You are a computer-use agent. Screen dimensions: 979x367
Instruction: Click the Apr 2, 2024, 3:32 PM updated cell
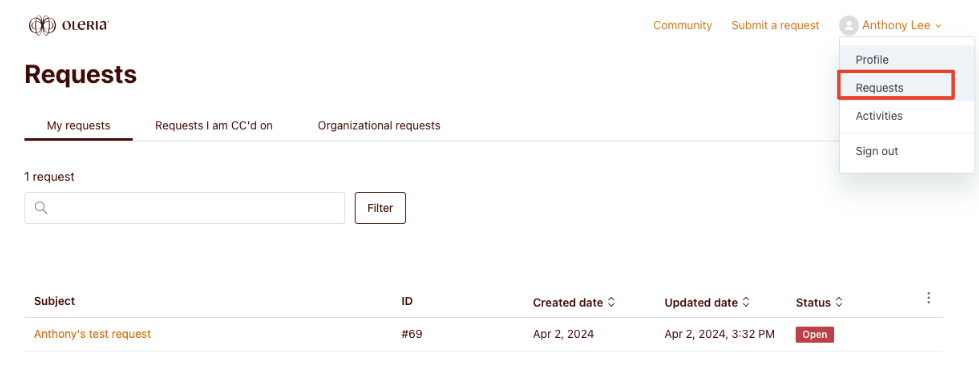click(719, 334)
